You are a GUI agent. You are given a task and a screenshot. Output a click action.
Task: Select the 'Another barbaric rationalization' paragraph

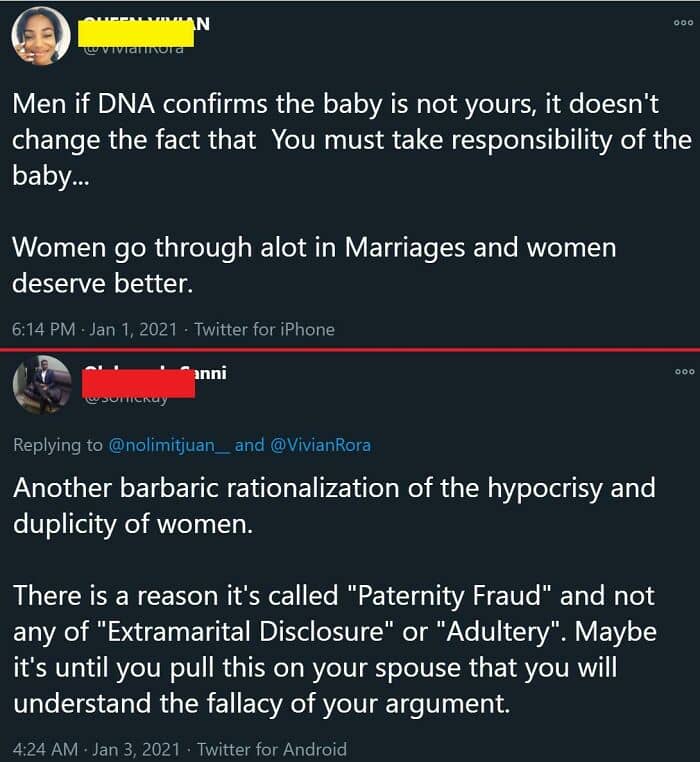pos(334,506)
